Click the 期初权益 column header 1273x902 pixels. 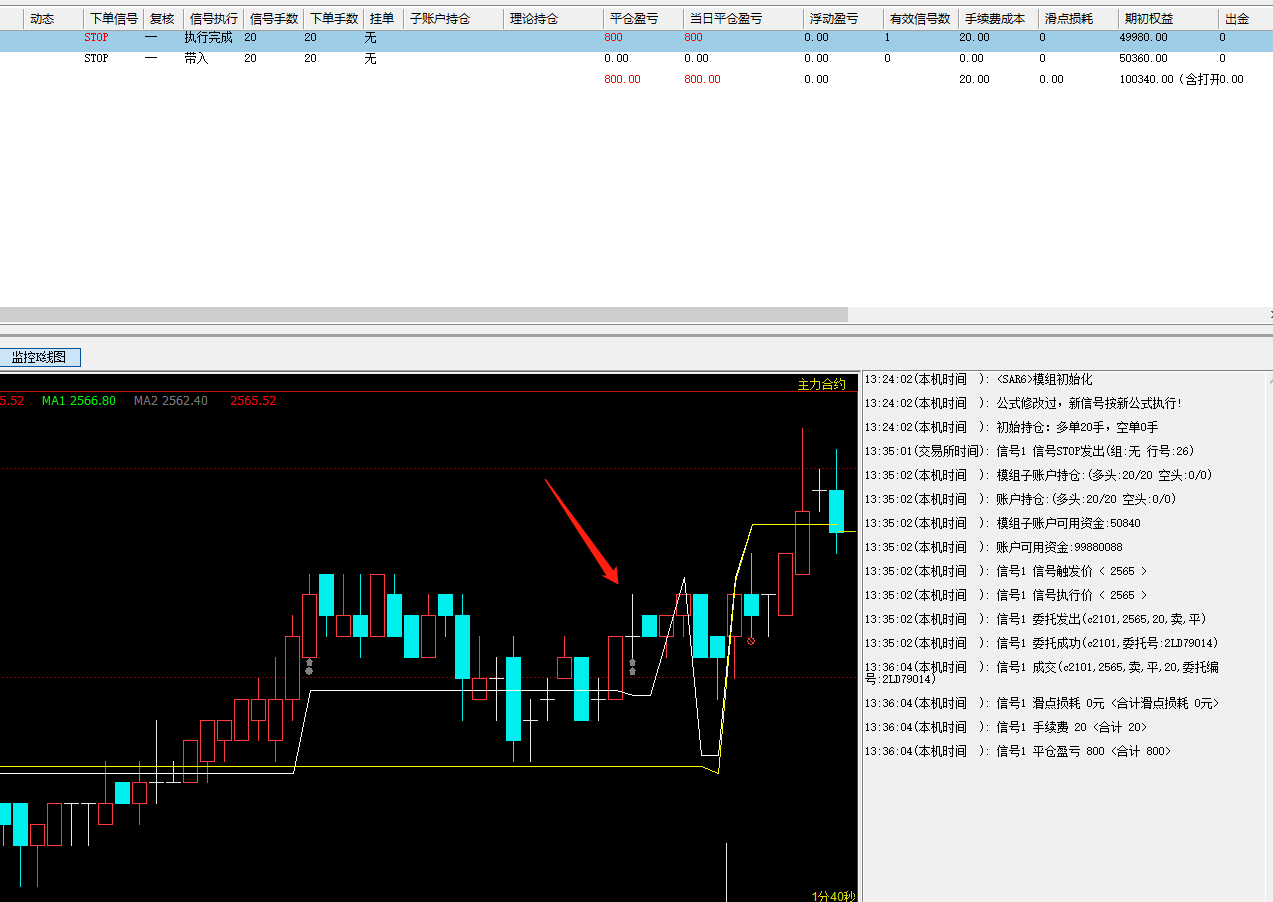(x=1148, y=19)
